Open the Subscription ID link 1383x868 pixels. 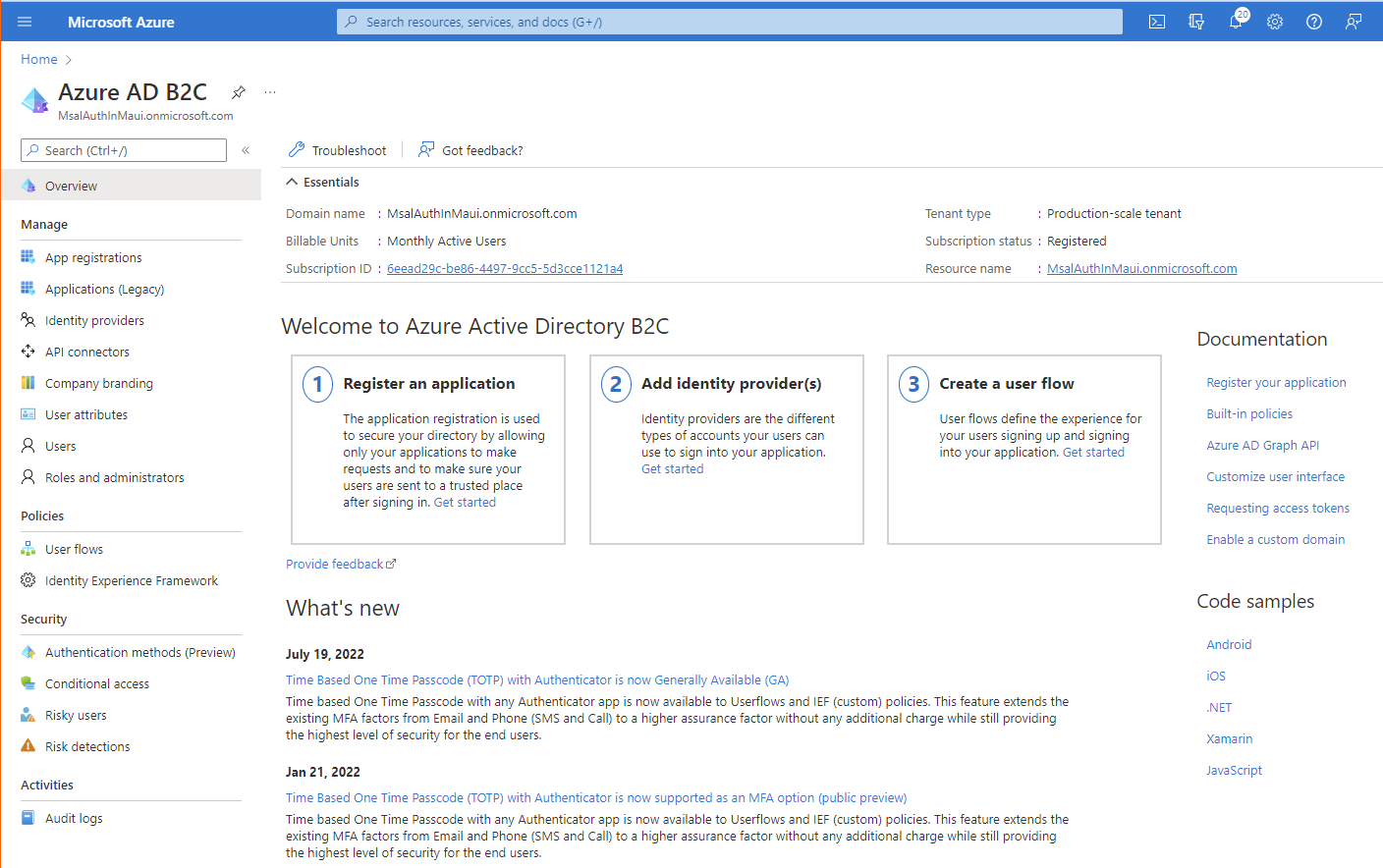click(x=505, y=268)
